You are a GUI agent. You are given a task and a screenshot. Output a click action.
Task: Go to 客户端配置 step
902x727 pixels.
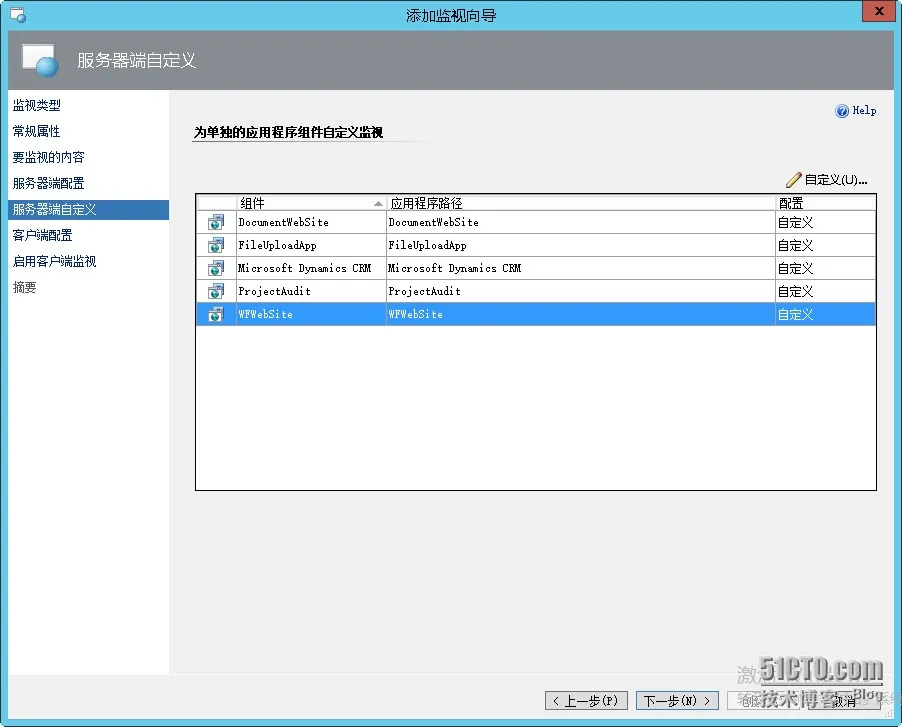43,235
